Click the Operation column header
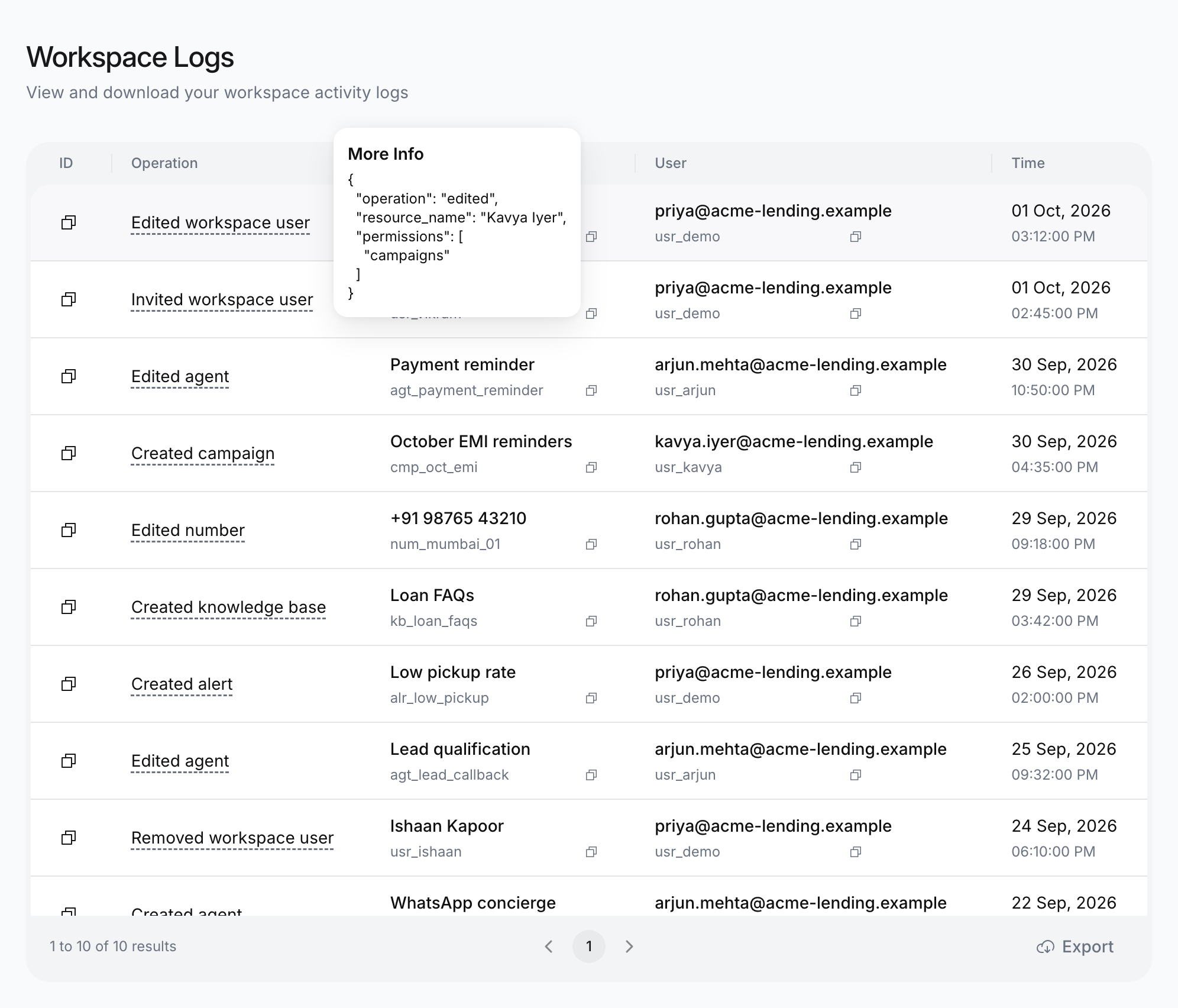This screenshot has height=1008, width=1178. pyautogui.click(x=164, y=163)
